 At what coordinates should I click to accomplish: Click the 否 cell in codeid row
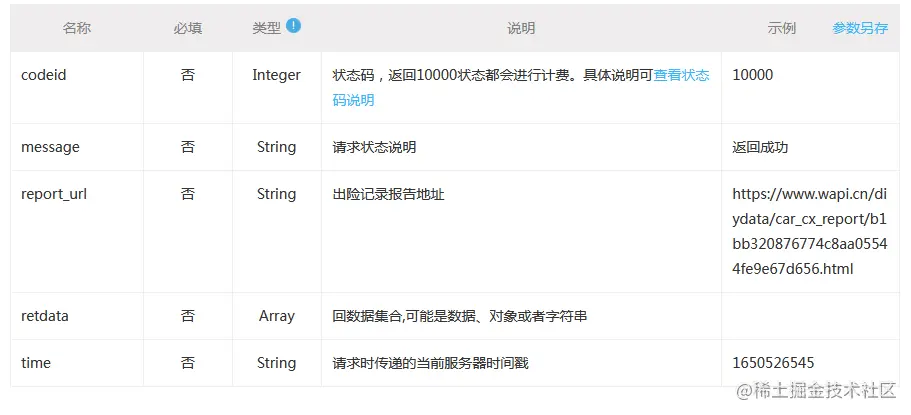[188, 75]
